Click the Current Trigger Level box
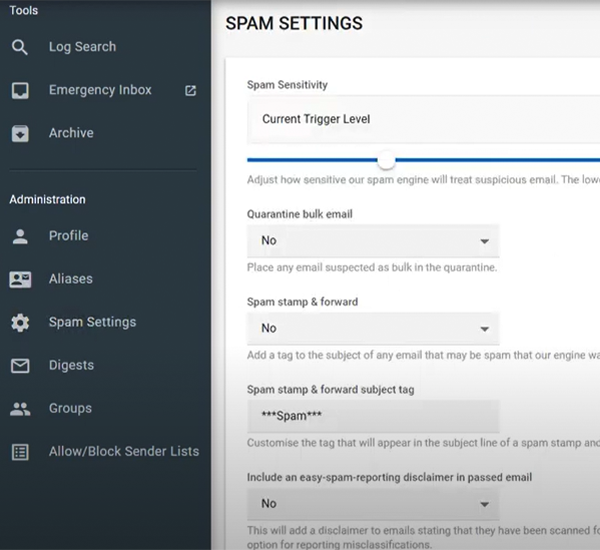This screenshot has height=550, width=600. [423, 119]
